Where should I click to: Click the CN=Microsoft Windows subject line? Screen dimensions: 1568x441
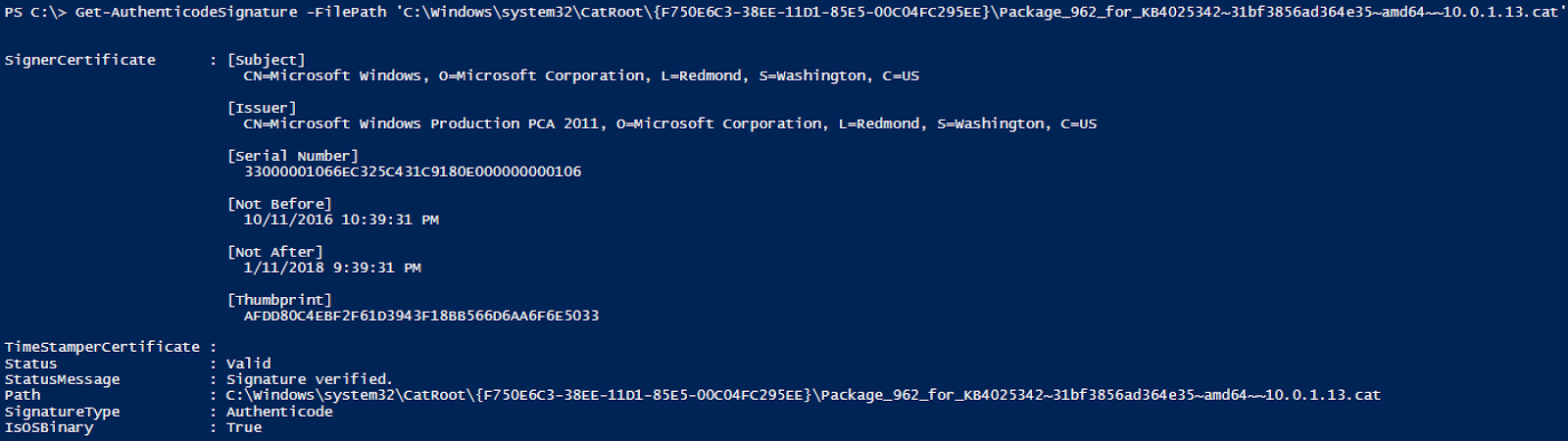coord(580,75)
